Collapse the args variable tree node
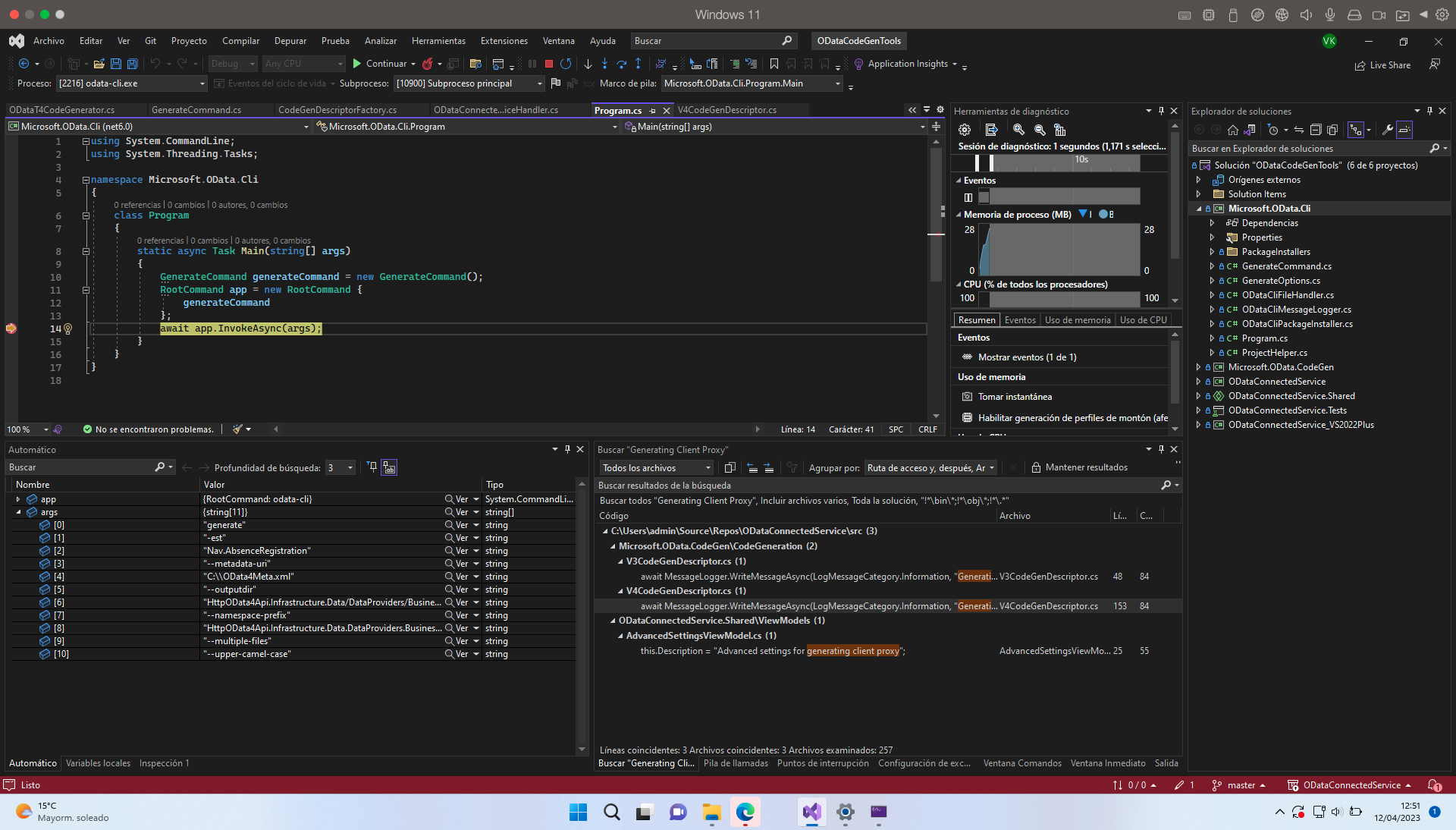 (18, 512)
